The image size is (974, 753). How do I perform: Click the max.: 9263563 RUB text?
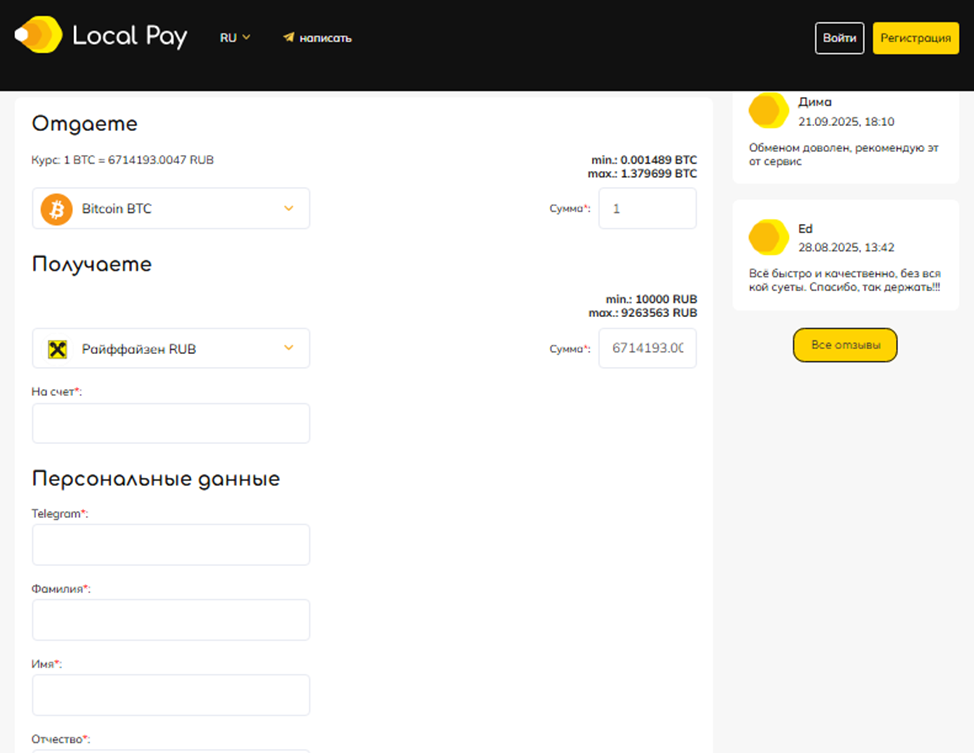(x=643, y=313)
